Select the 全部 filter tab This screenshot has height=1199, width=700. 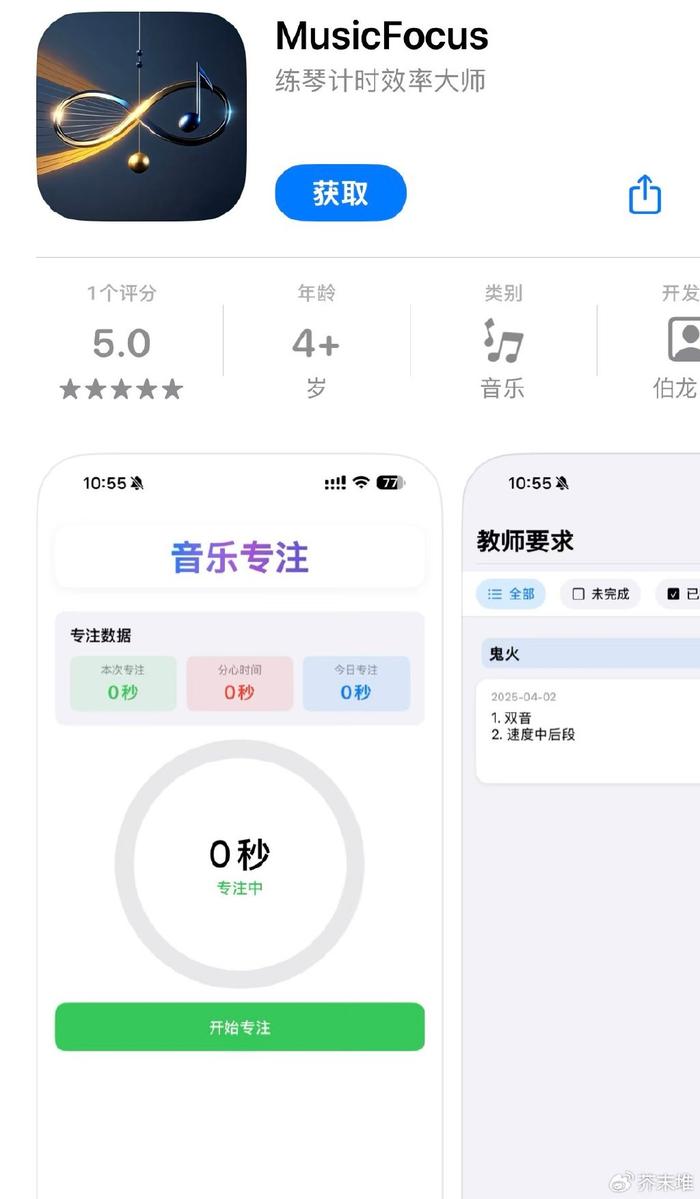[x=511, y=593]
